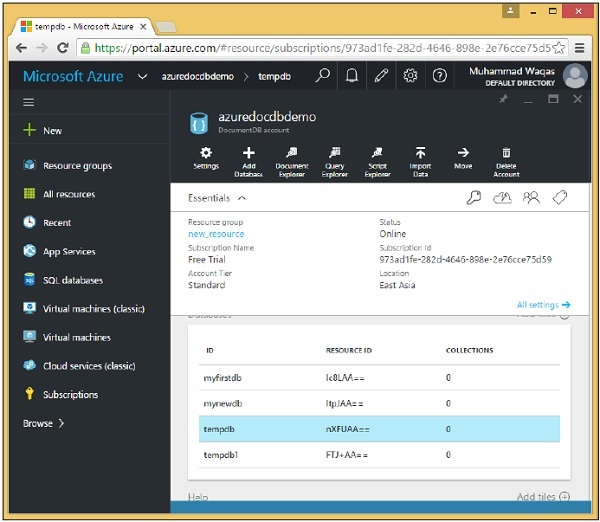Viewport: 600px width, 522px height.
Task: Follow the new_resource resource group link
Action: [x=216, y=234]
